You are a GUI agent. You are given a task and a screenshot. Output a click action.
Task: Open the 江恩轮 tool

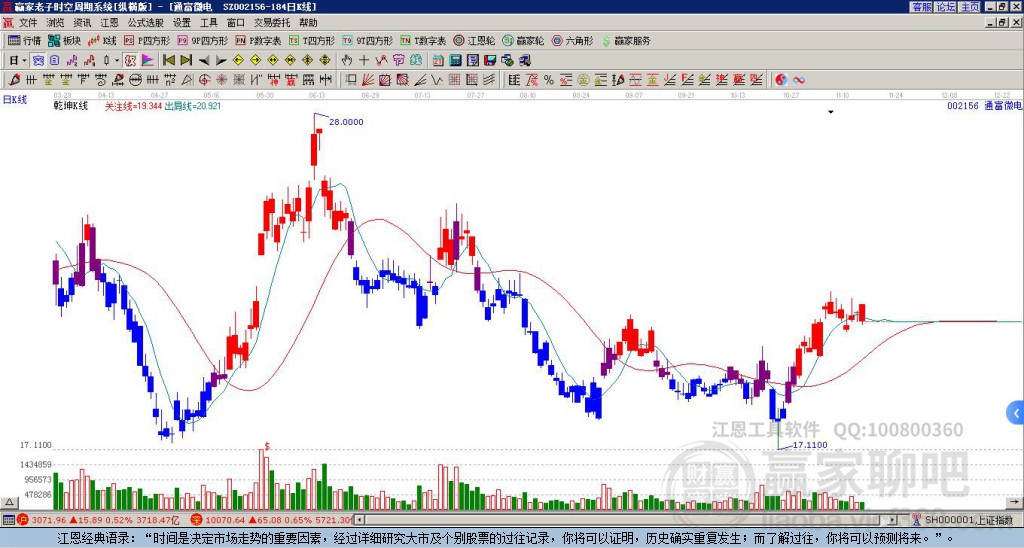[474, 40]
